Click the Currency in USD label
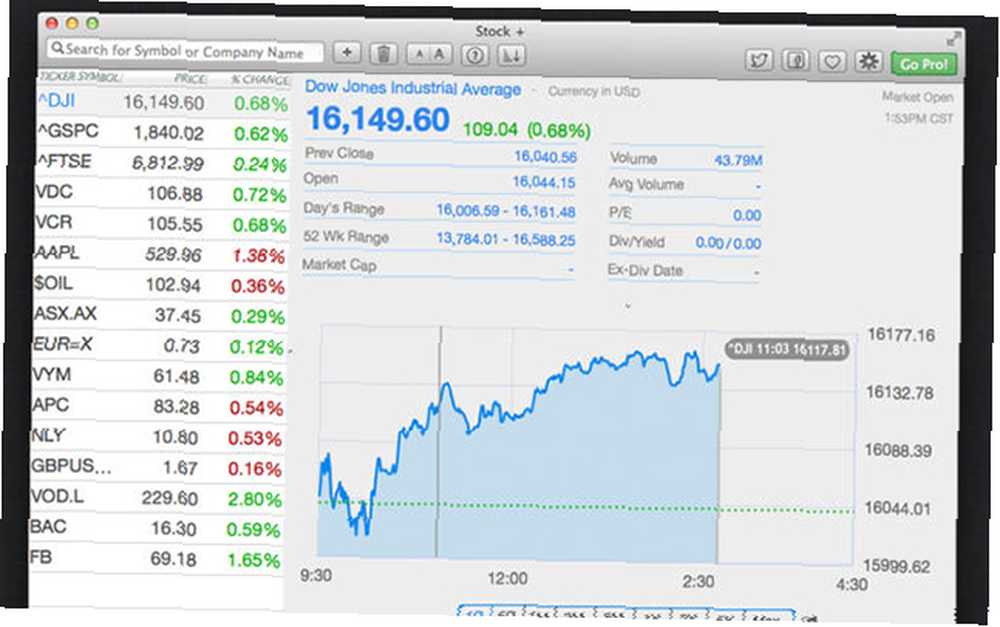This screenshot has height=627, width=1000. (593, 92)
